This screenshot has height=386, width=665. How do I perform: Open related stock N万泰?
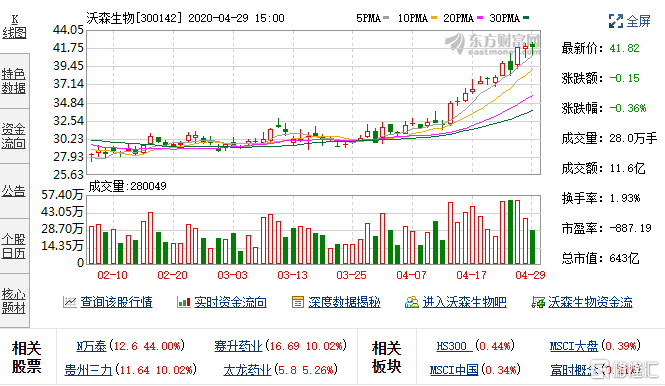pyautogui.click(x=91, y=346)
